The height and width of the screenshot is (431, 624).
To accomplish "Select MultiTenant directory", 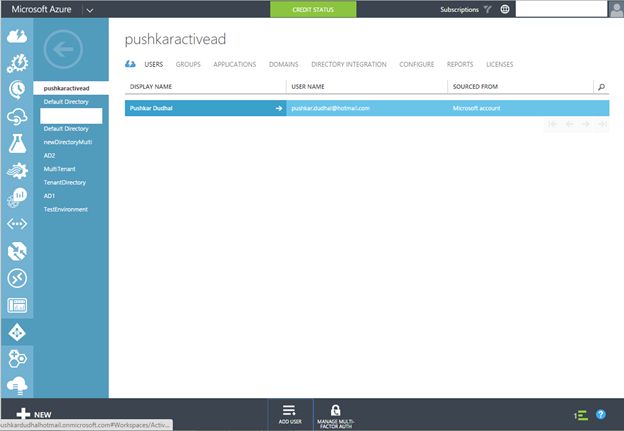I will pyautogui.click(x=59, y=169).
